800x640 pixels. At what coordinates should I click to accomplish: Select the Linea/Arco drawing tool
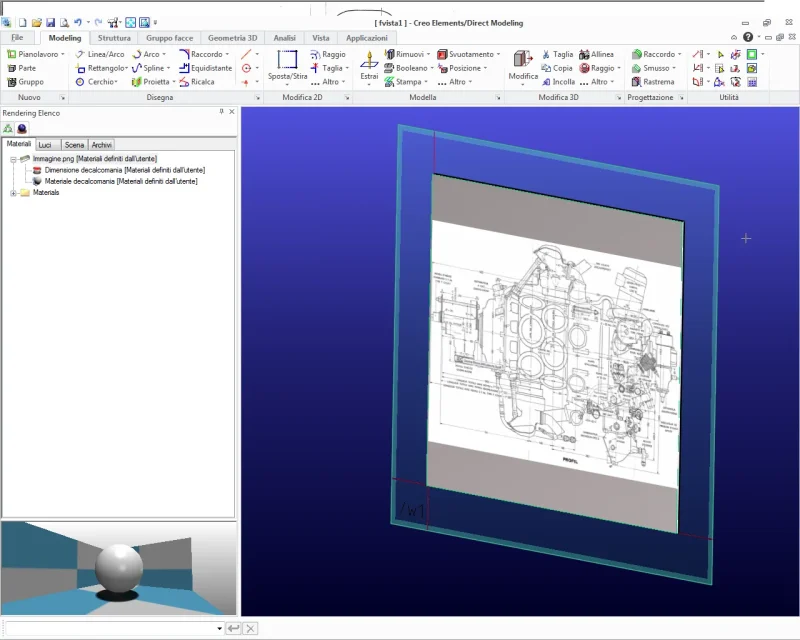point(100,54)
